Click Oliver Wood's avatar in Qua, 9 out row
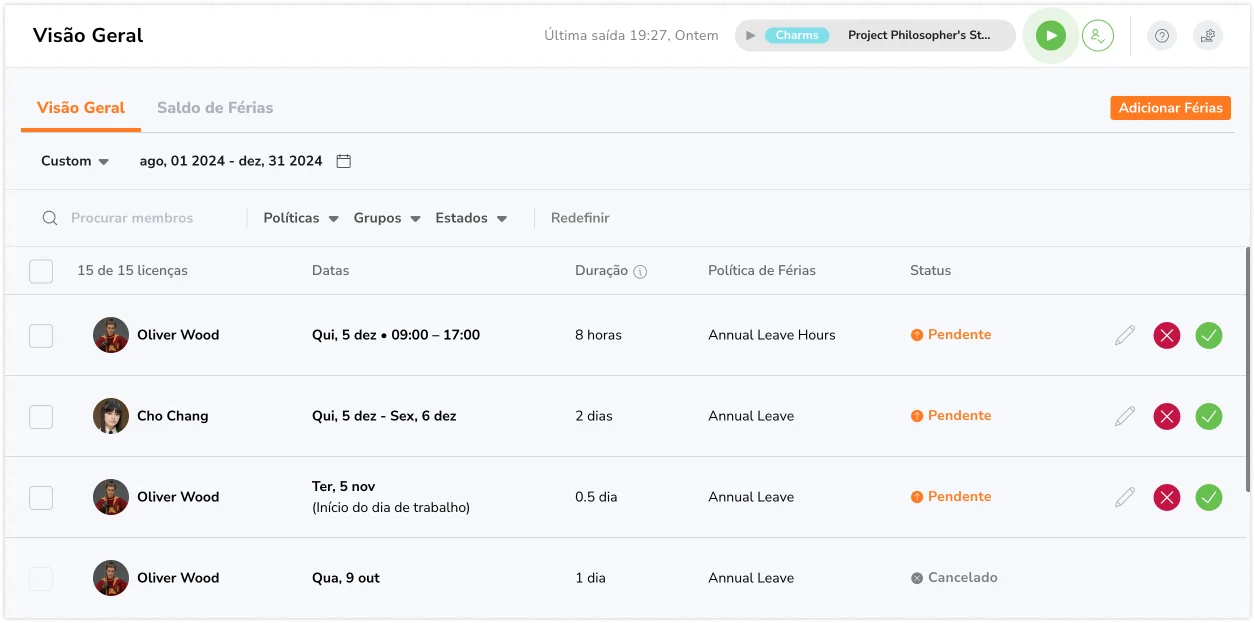The height and width of the screenshot is (623, 1255). (111, 578)
